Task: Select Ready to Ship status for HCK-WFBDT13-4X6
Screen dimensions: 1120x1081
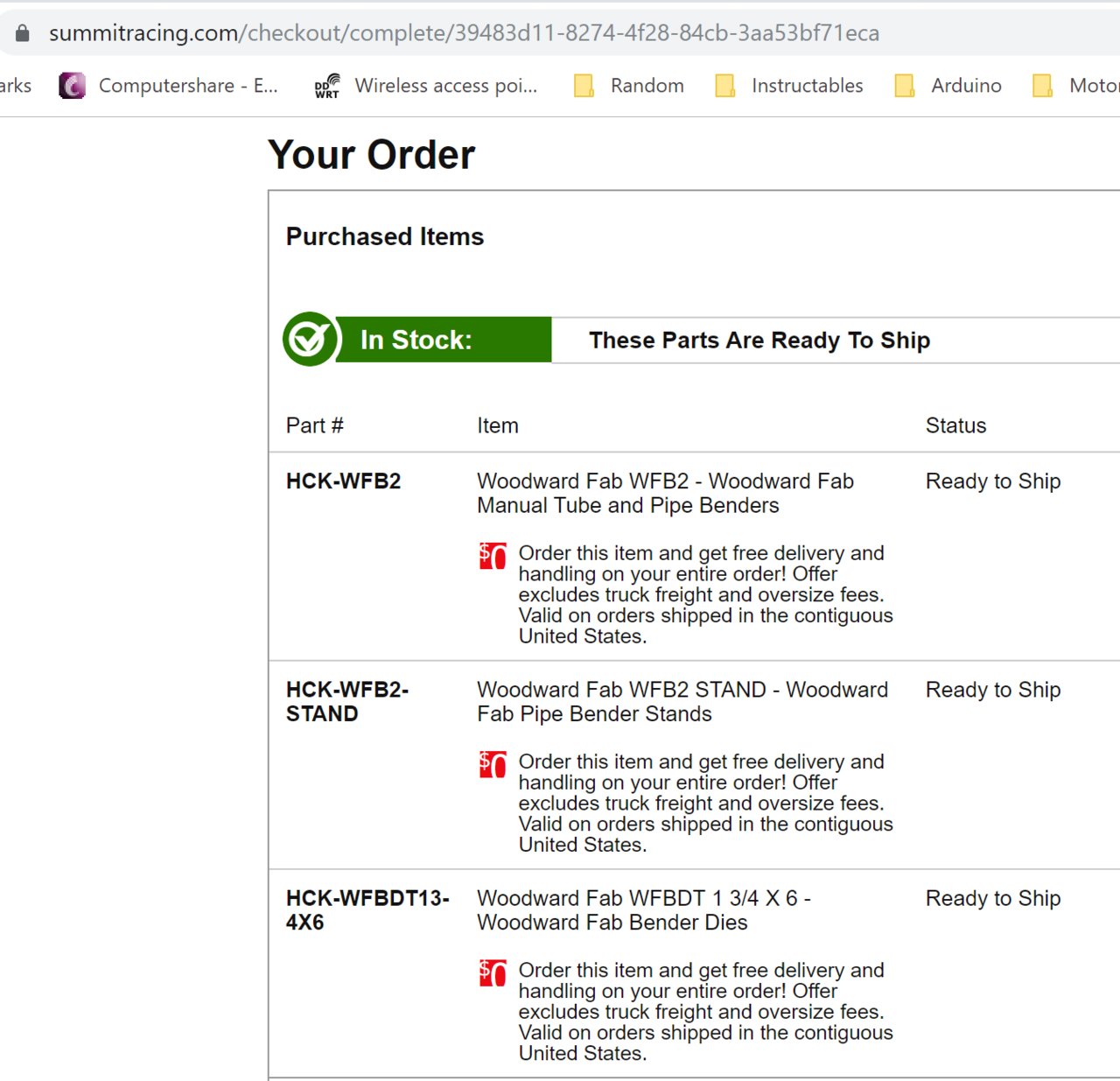Action: pos(993,898)
